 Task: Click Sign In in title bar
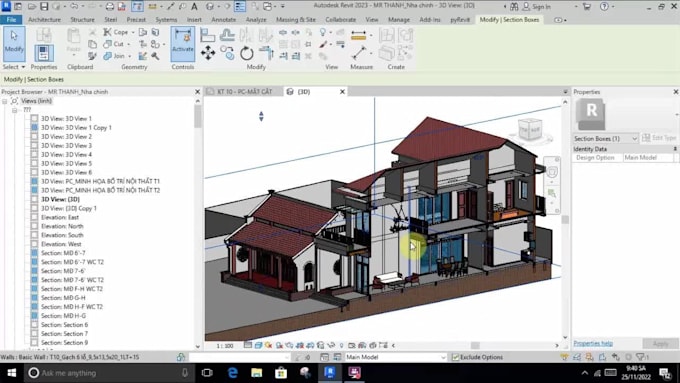[x=536, y=7]
